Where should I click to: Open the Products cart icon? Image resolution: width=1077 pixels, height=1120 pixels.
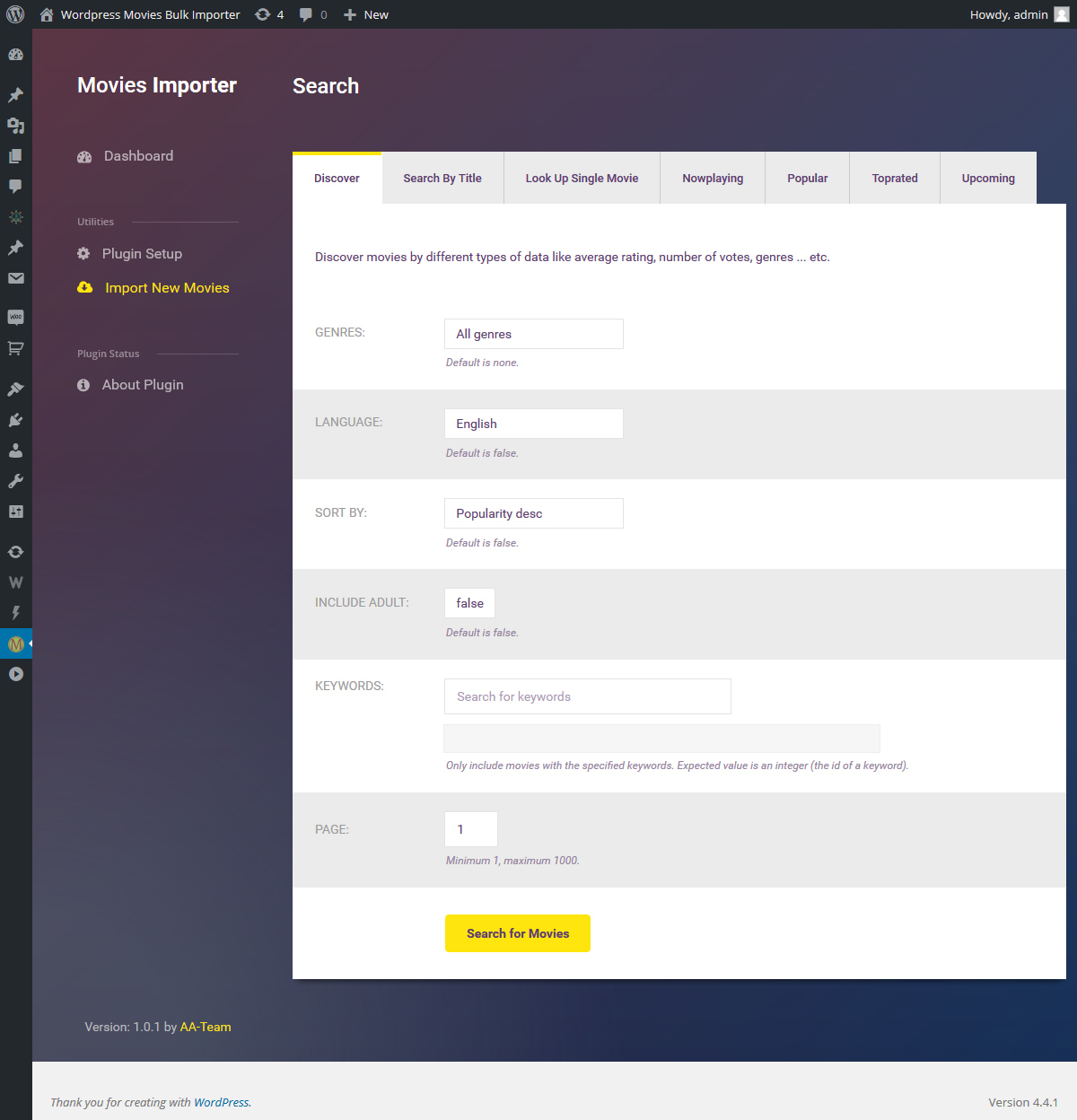(15, 348)
